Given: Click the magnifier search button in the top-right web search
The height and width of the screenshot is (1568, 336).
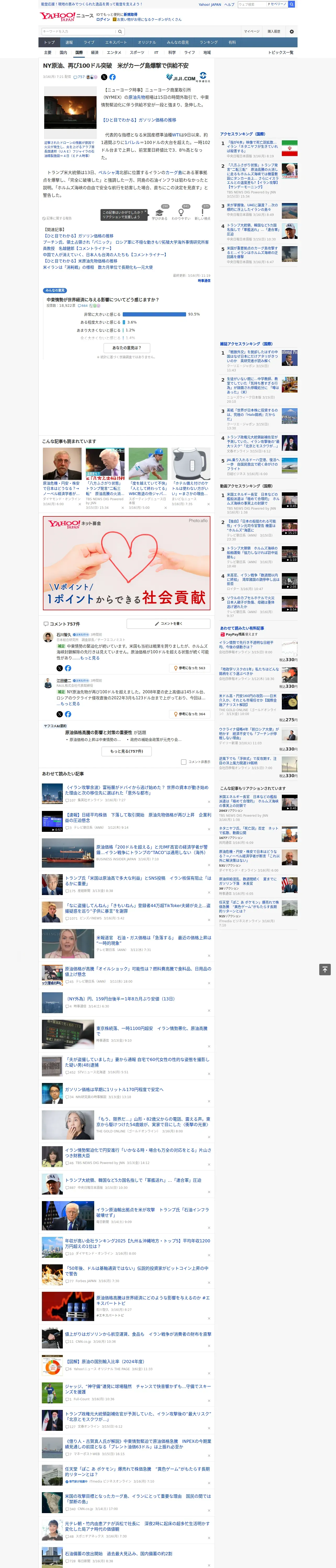Looking at the screenshot, I should click(292, 4).
